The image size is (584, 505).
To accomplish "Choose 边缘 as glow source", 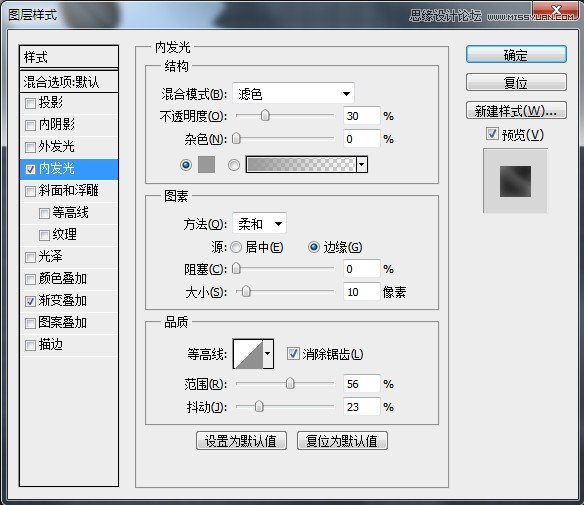I will click(314, 247).
